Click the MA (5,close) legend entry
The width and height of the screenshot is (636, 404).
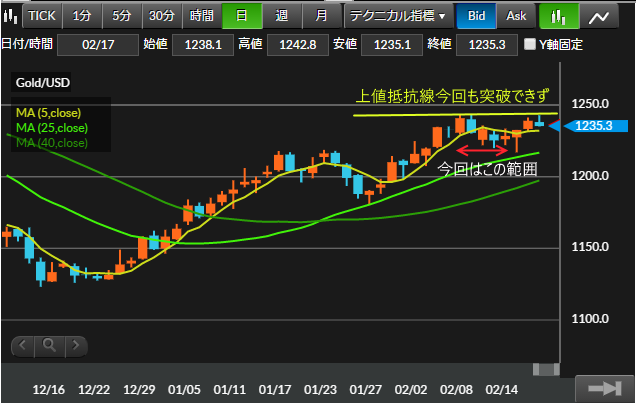pos(48,113)
